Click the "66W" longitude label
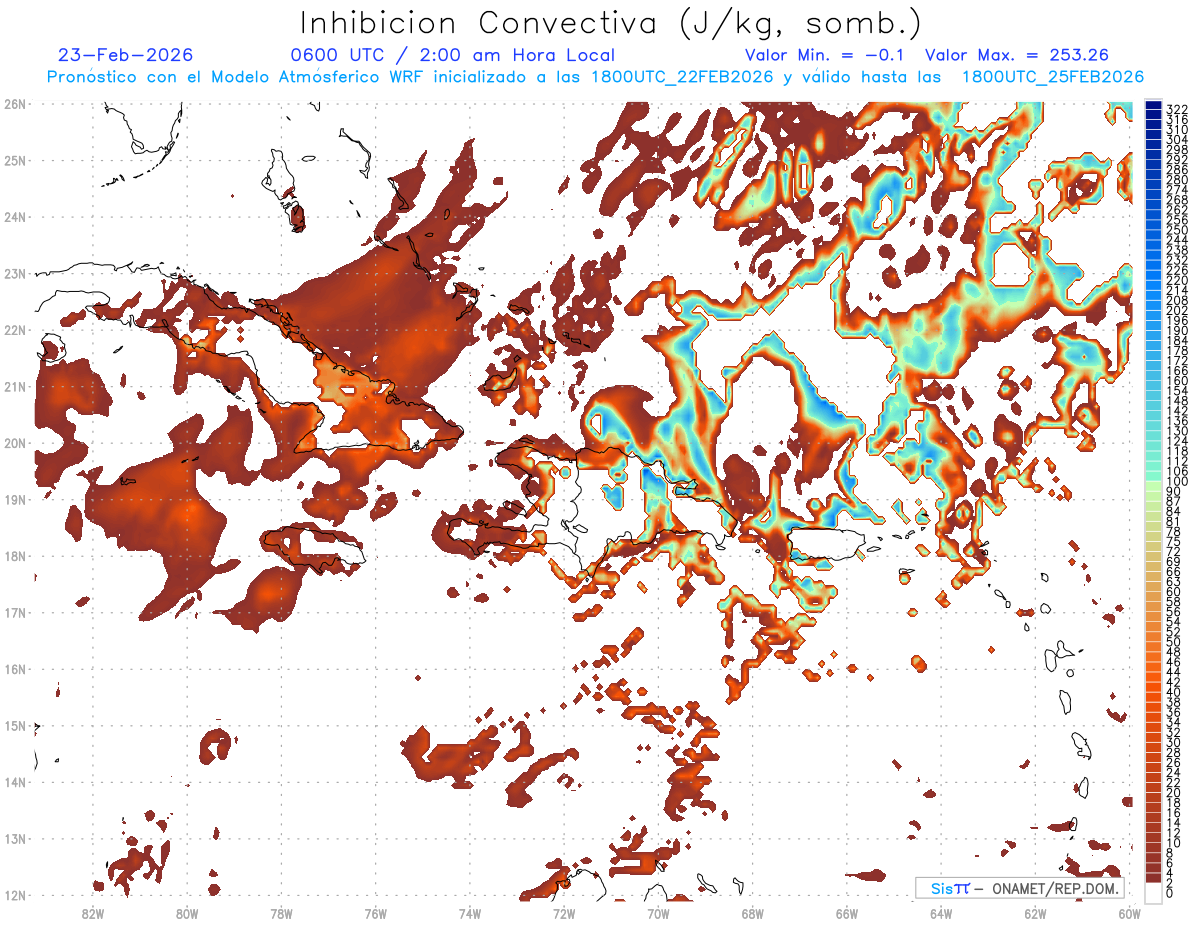The height and width of the screenshot is (927, 1200). pyautogui.click(x=847, y=913)
